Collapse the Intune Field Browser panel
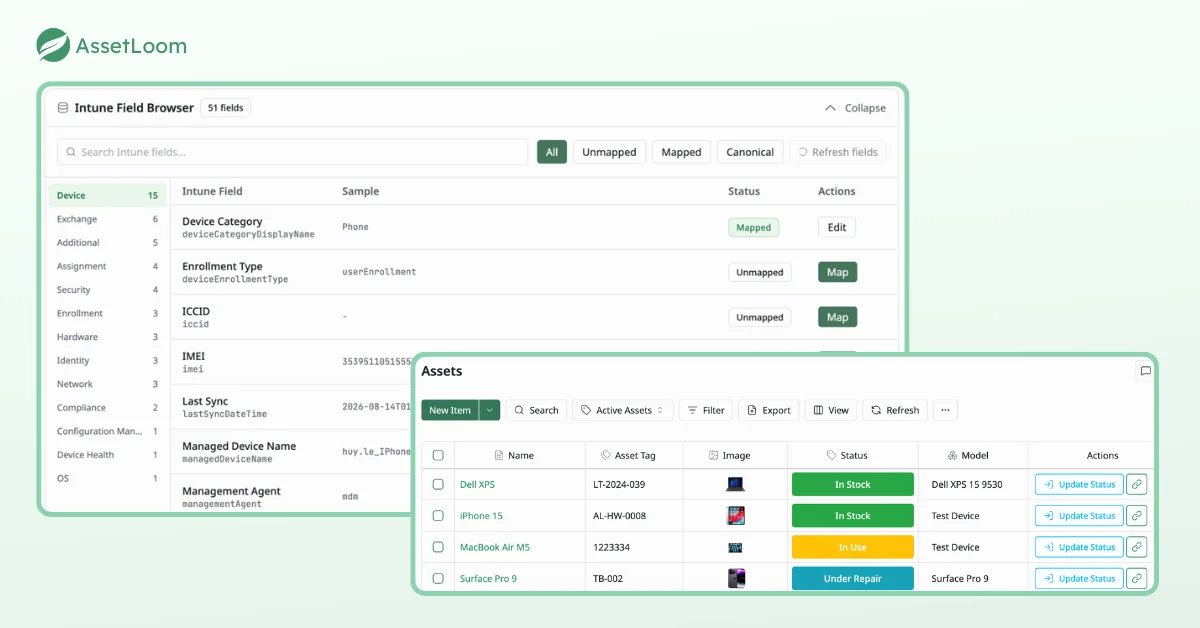This screenshot has height=628, width=1200. pyautogui.click(x=855, y=108)
